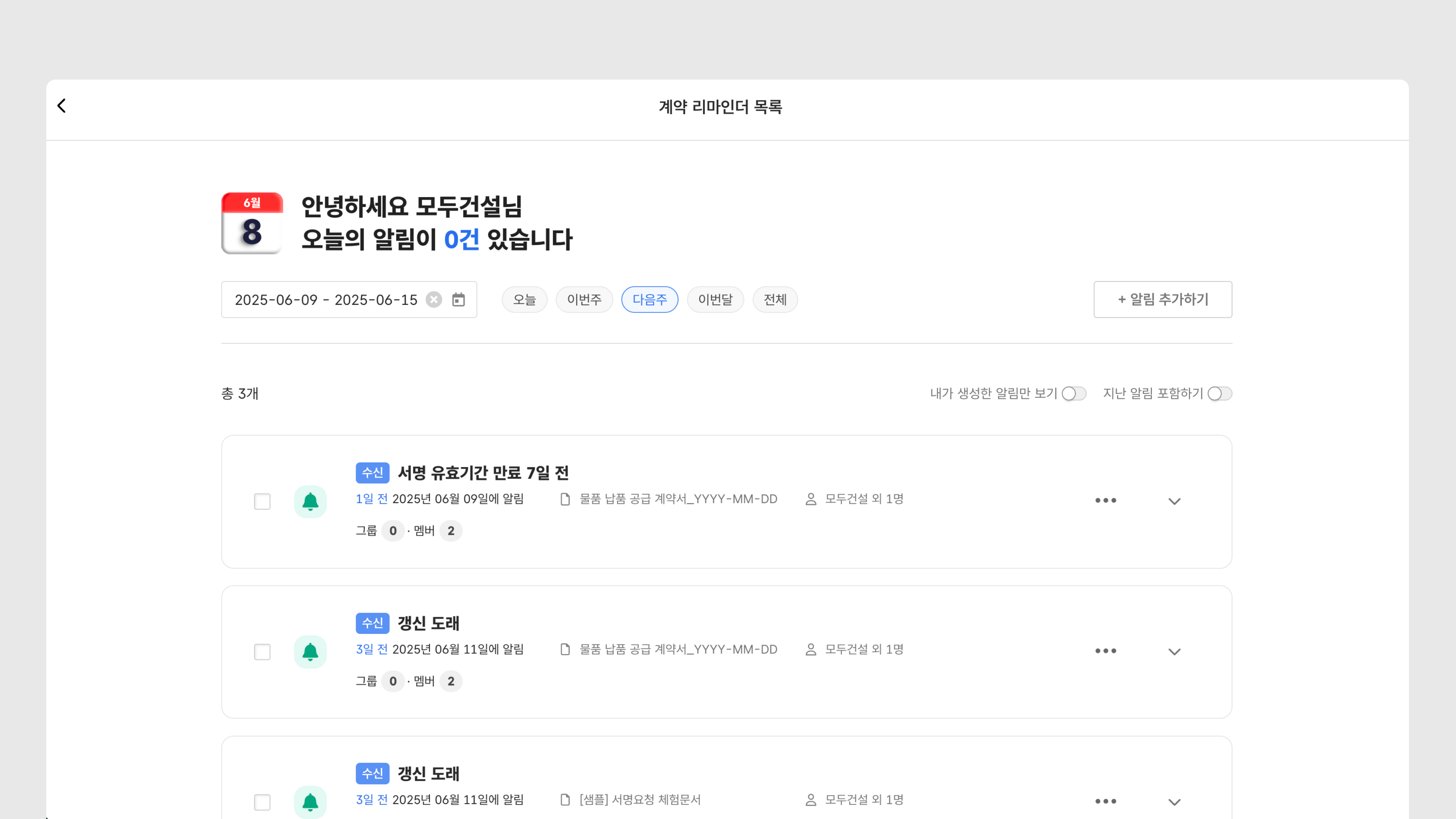Check the box for 서명 유효기간 만료 7일 전
This screenshot has height=819, width=1456.
click(x=262, y=501)
